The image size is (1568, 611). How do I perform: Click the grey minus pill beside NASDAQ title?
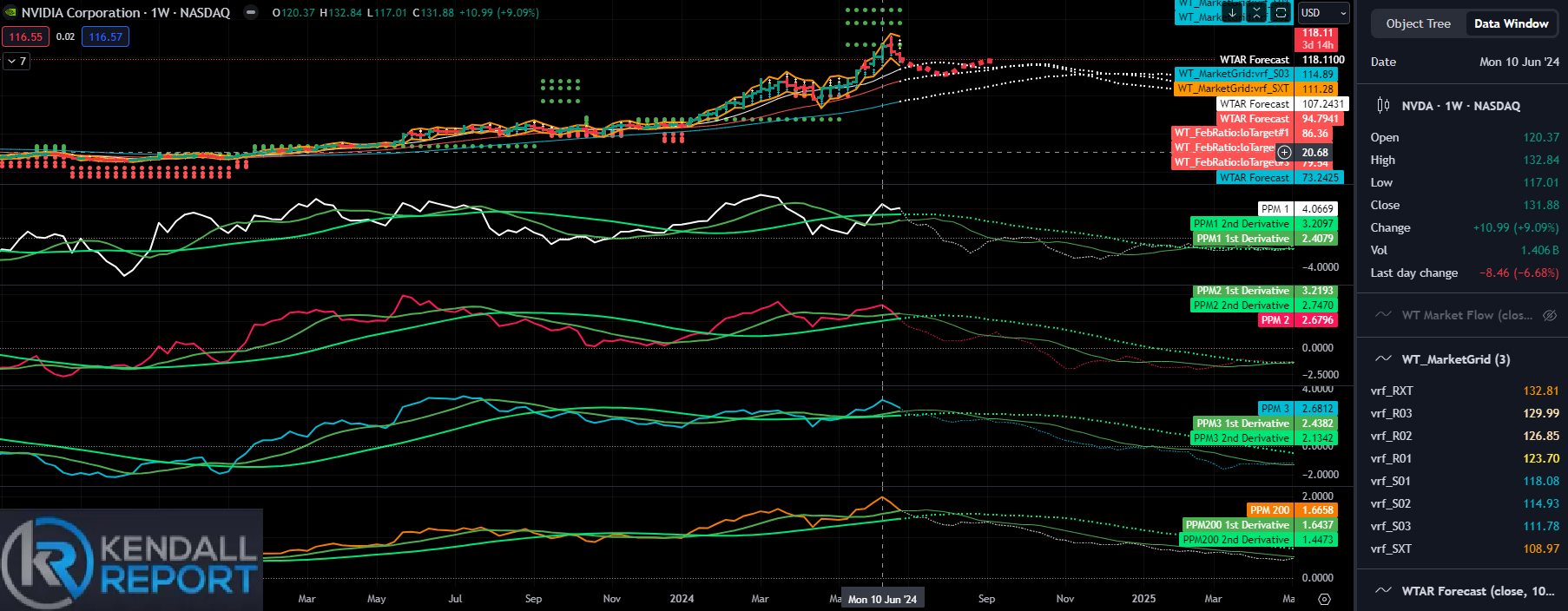250,13
